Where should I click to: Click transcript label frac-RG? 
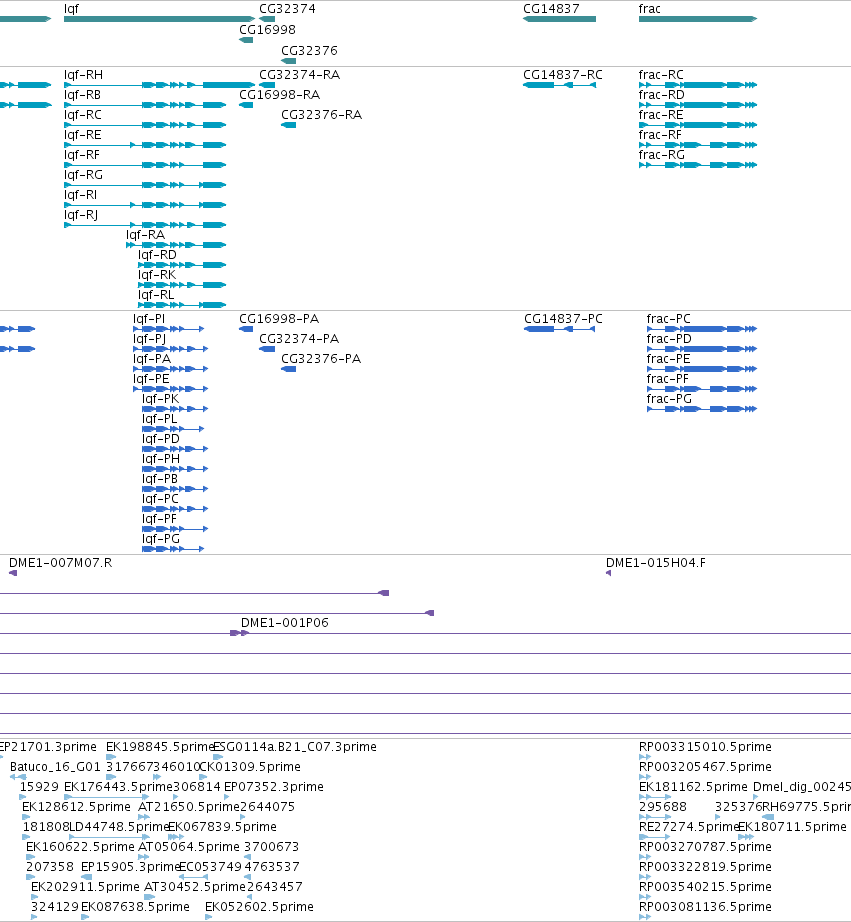point(662,155)
